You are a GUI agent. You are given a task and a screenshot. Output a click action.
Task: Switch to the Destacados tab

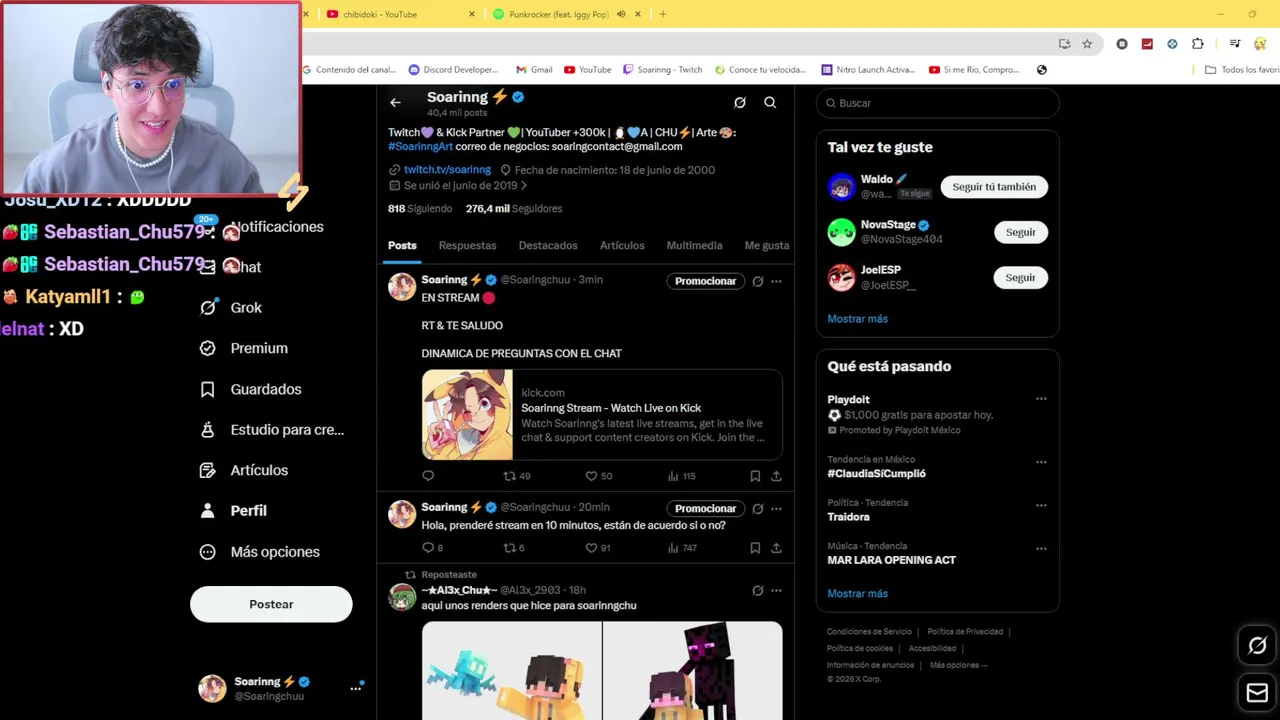[x=548, y=245]
